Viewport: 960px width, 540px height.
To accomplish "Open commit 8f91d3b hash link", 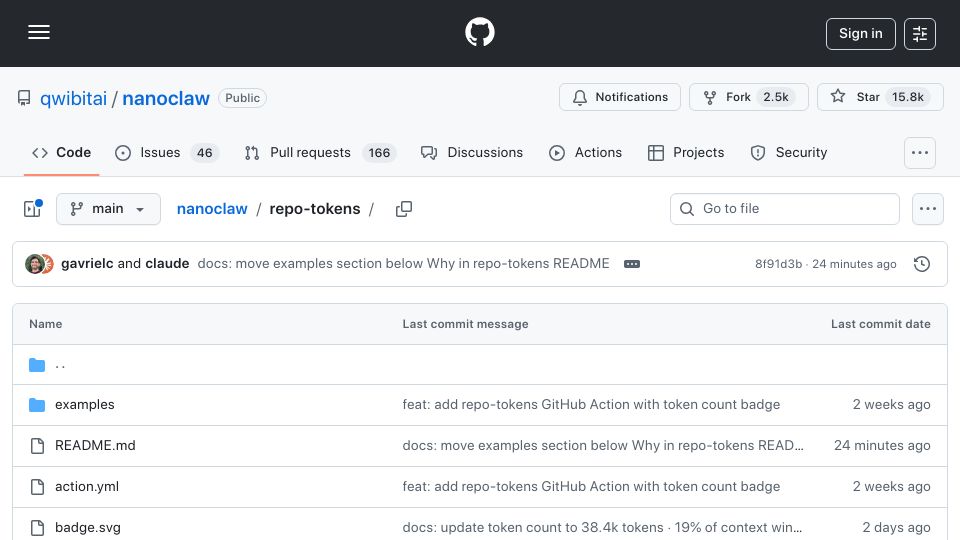I will pos(778,264).
